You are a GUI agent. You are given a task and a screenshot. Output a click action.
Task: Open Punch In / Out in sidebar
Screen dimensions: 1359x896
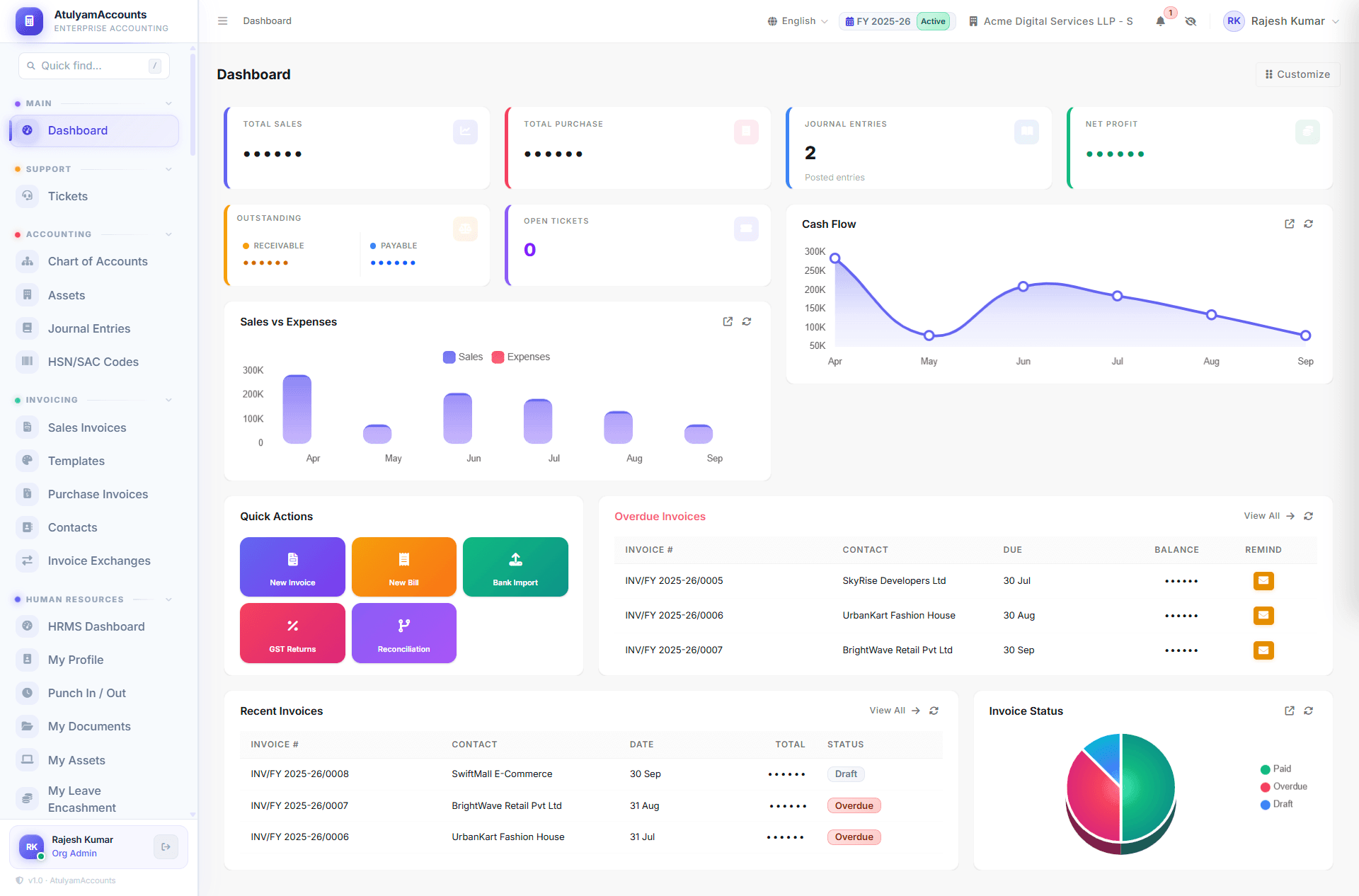(94, 693)
